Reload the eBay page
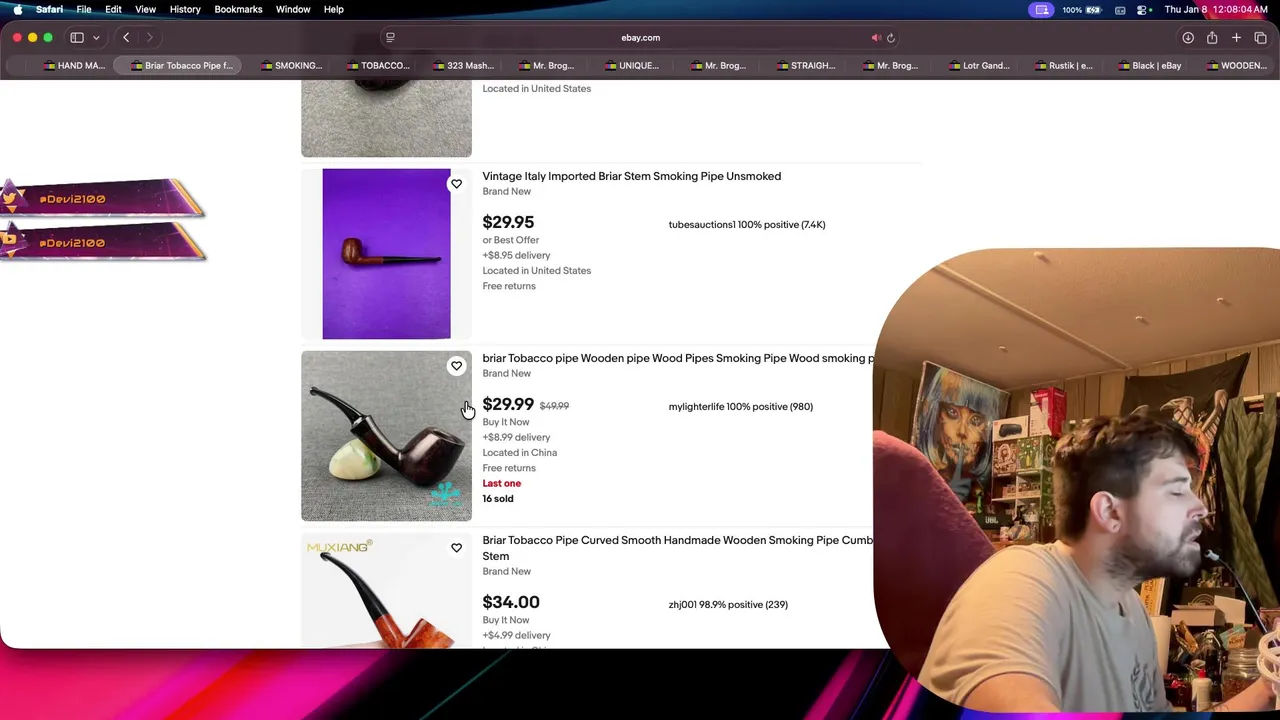 click(890, 38)
